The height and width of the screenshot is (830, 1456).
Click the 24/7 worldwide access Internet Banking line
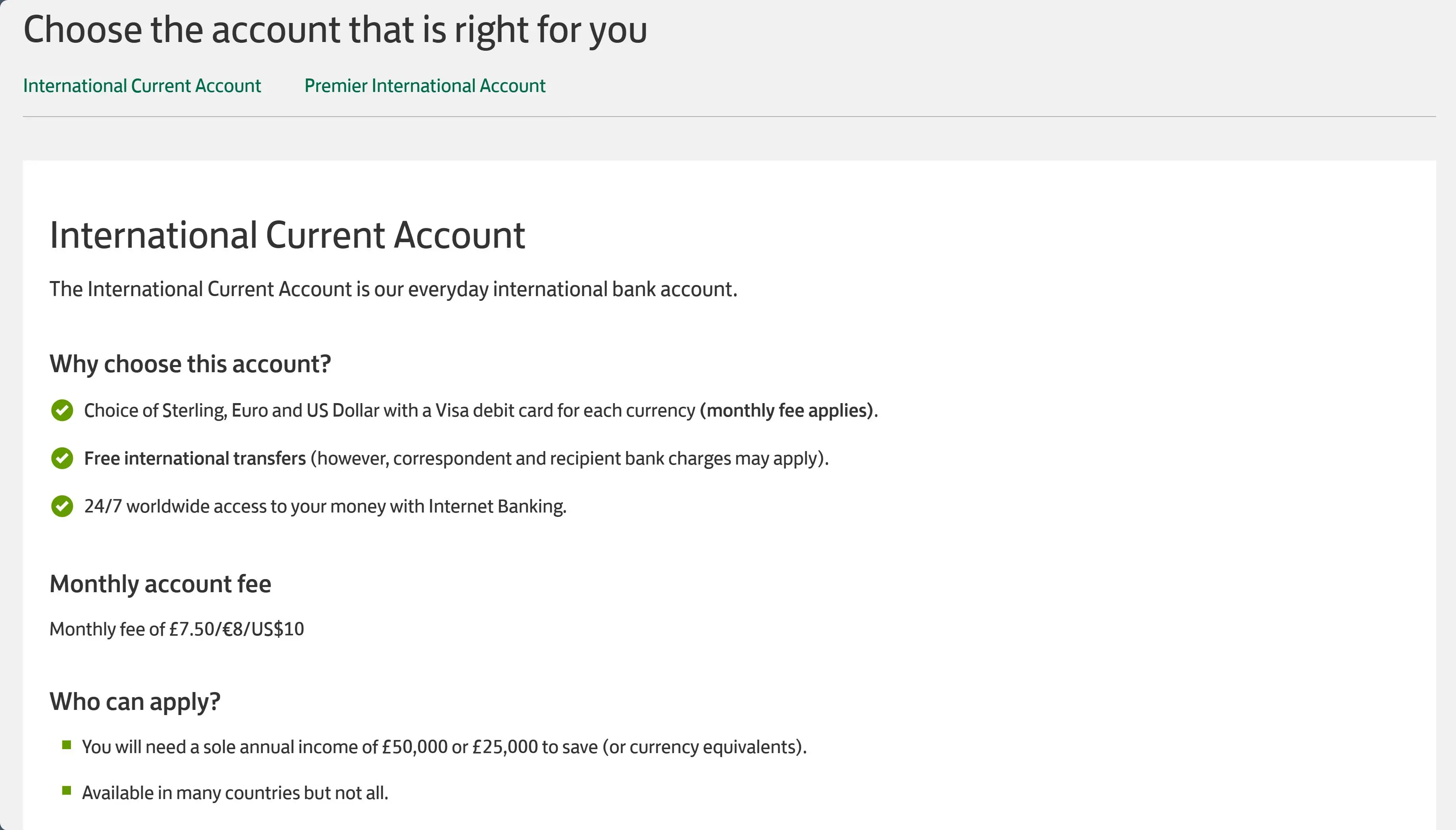click(325, 506)
